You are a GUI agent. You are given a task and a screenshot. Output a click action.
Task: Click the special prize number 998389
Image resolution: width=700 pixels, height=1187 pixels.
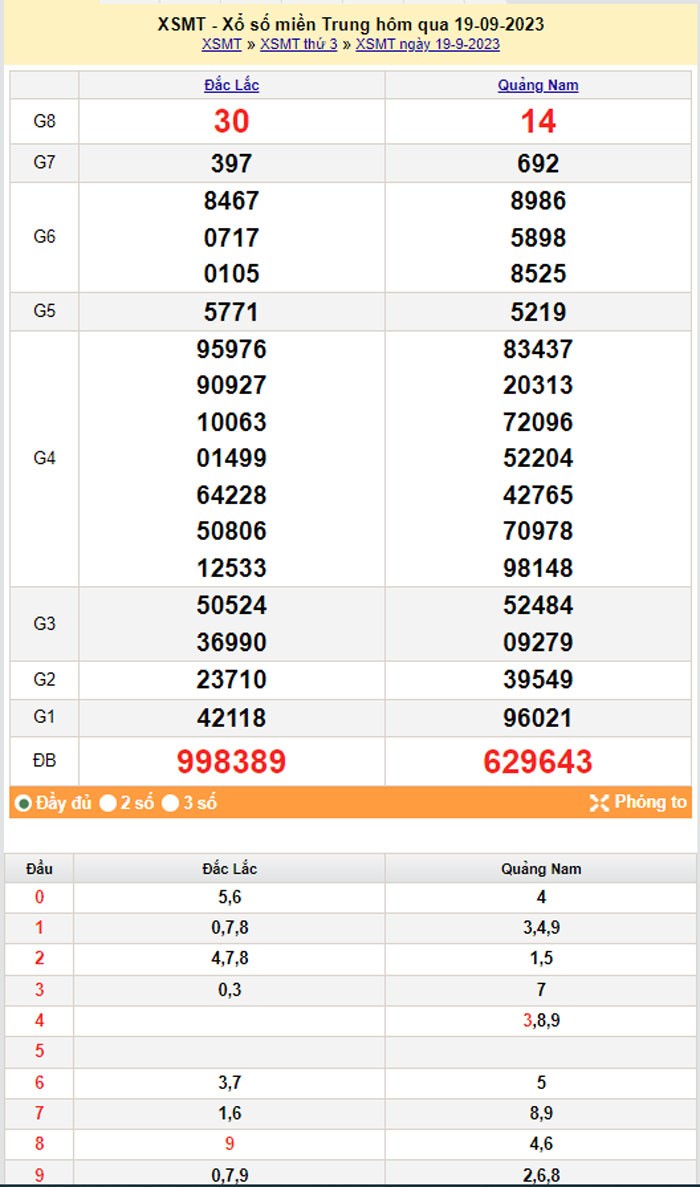231,762
